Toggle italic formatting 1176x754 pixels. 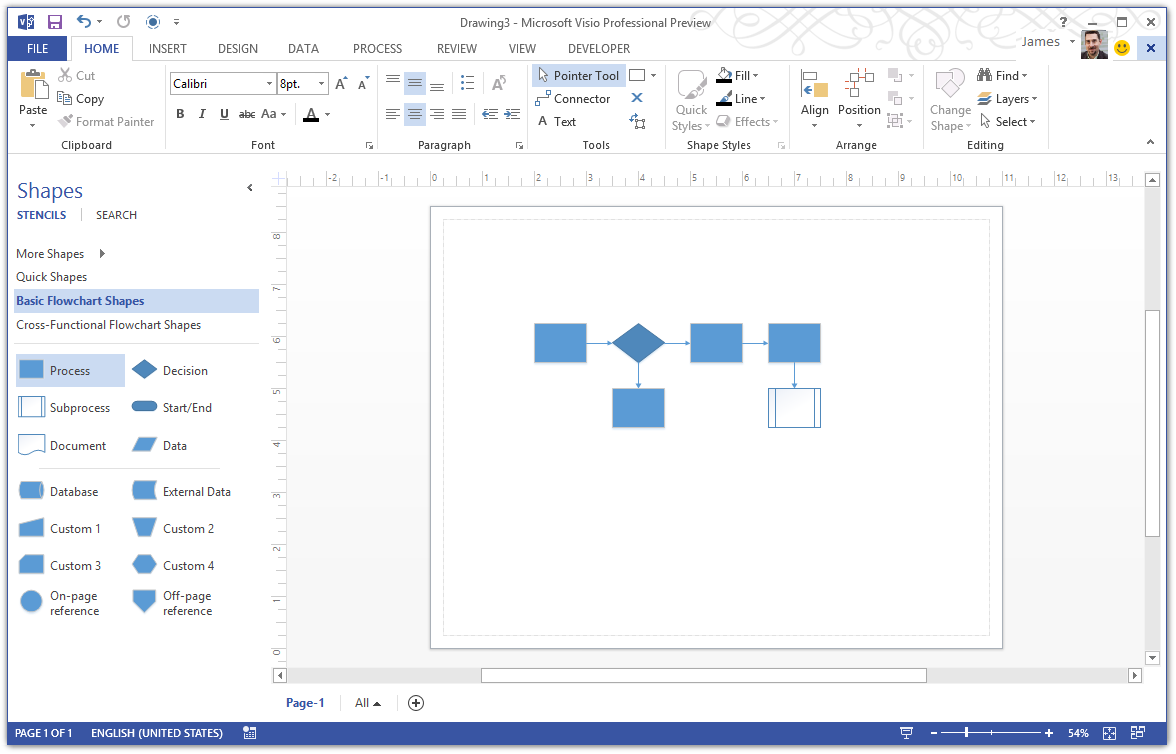[199, 113]
